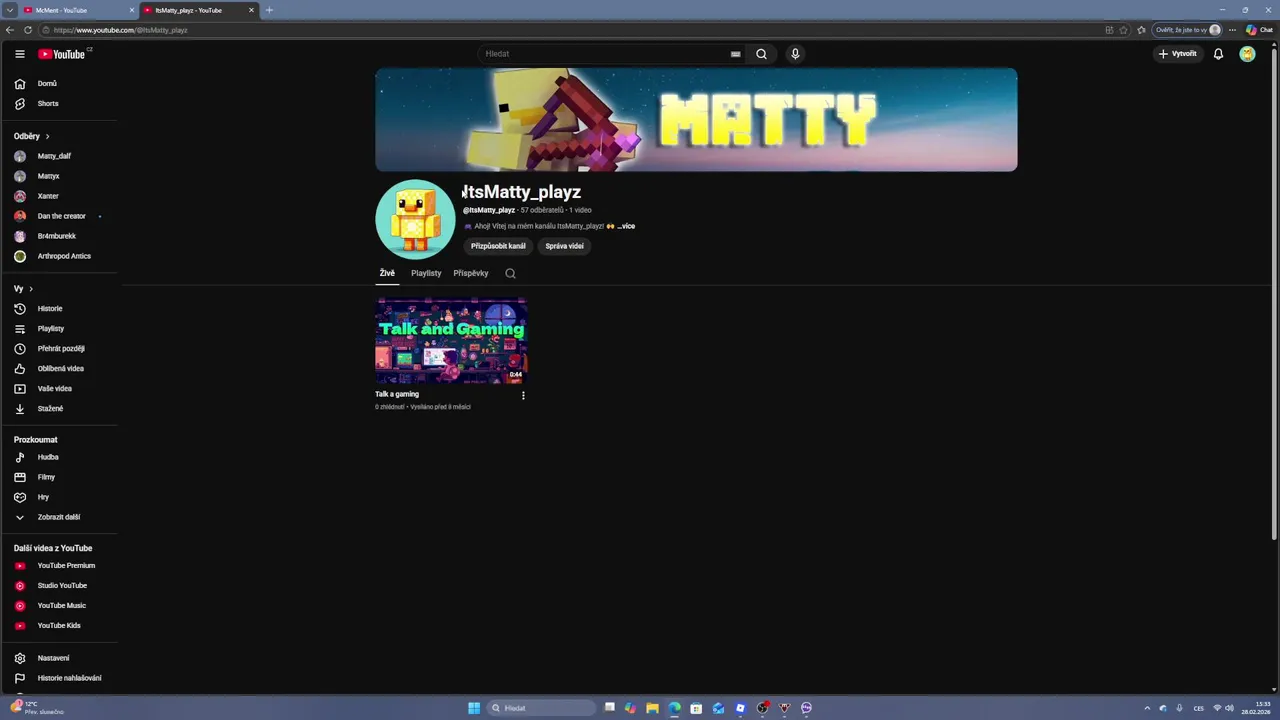Expand channel description with ...více
1280x720 pixels.
point(626,226)
